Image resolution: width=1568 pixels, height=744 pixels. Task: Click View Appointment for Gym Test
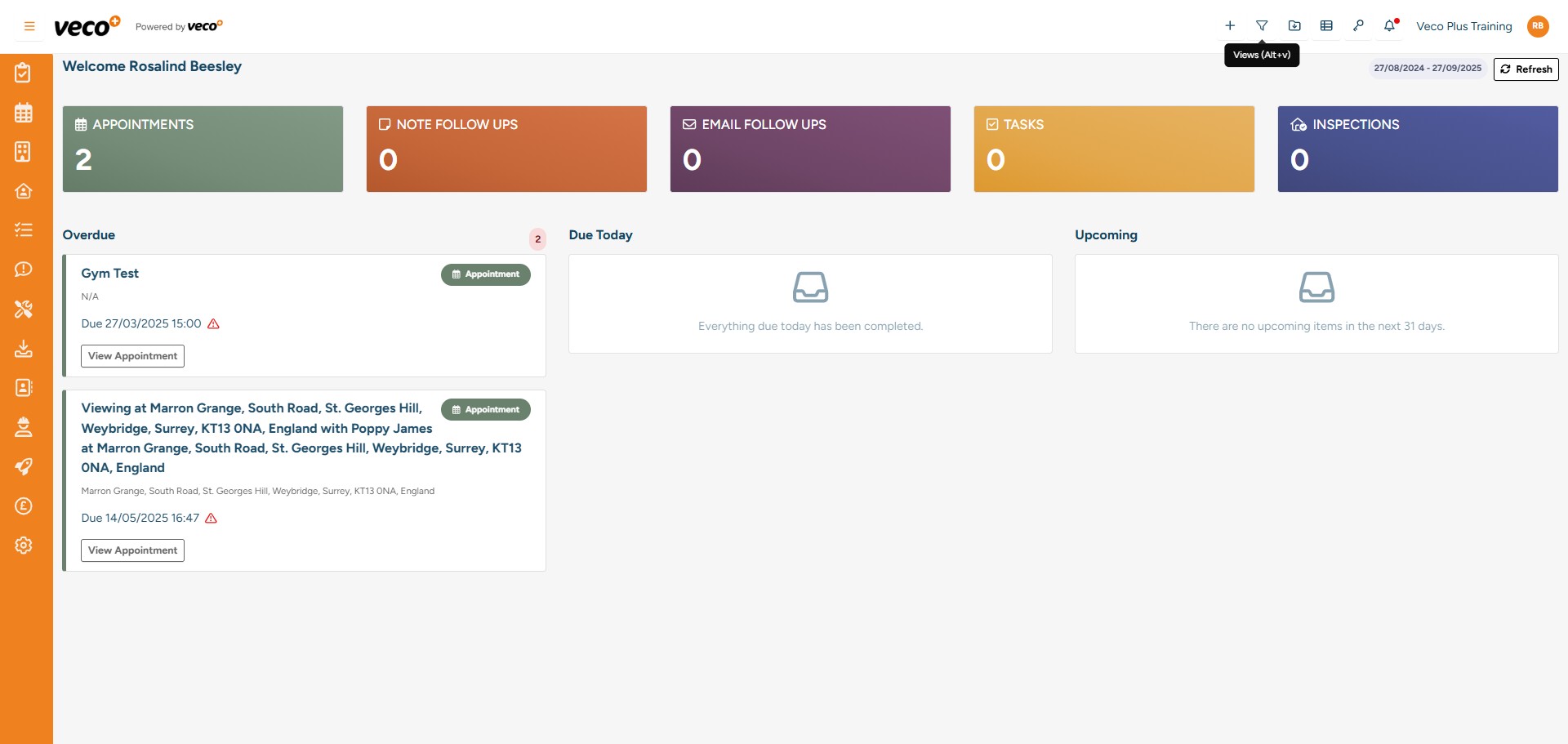pyautogui.click(x=132, y=356)
